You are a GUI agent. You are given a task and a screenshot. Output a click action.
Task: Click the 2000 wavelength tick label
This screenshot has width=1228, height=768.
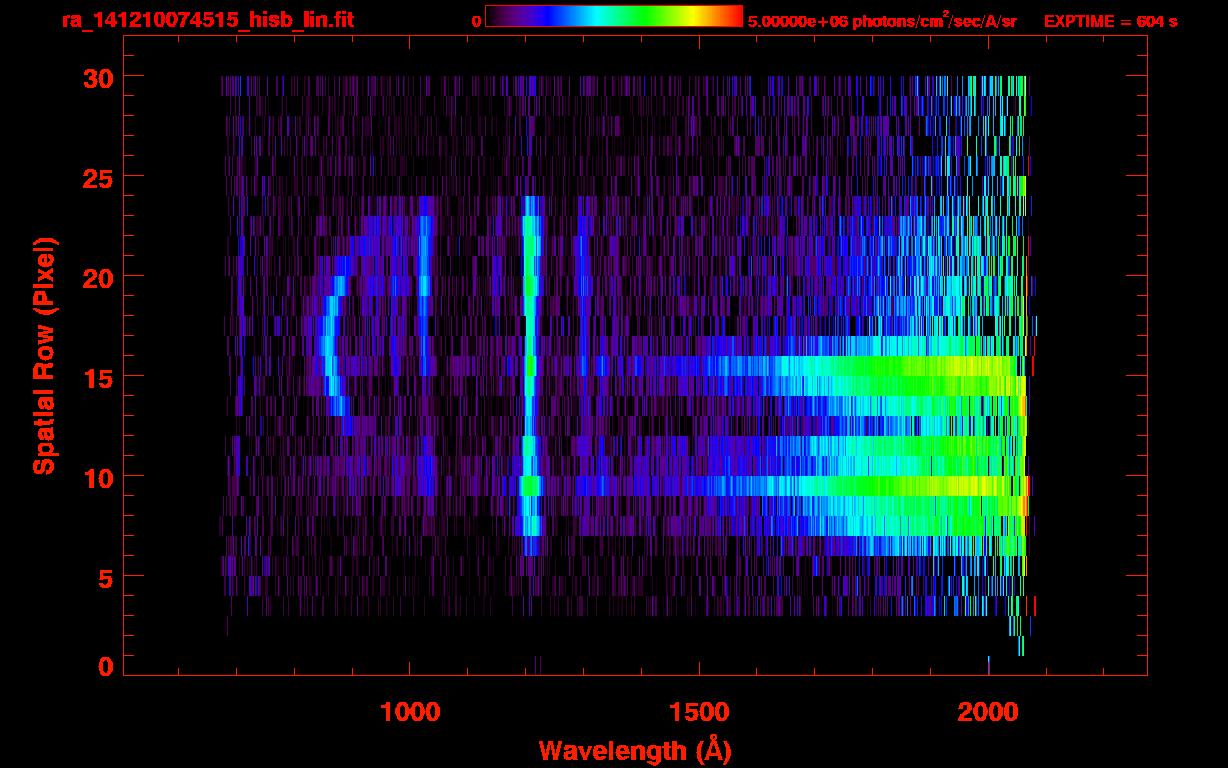[988, 712]
